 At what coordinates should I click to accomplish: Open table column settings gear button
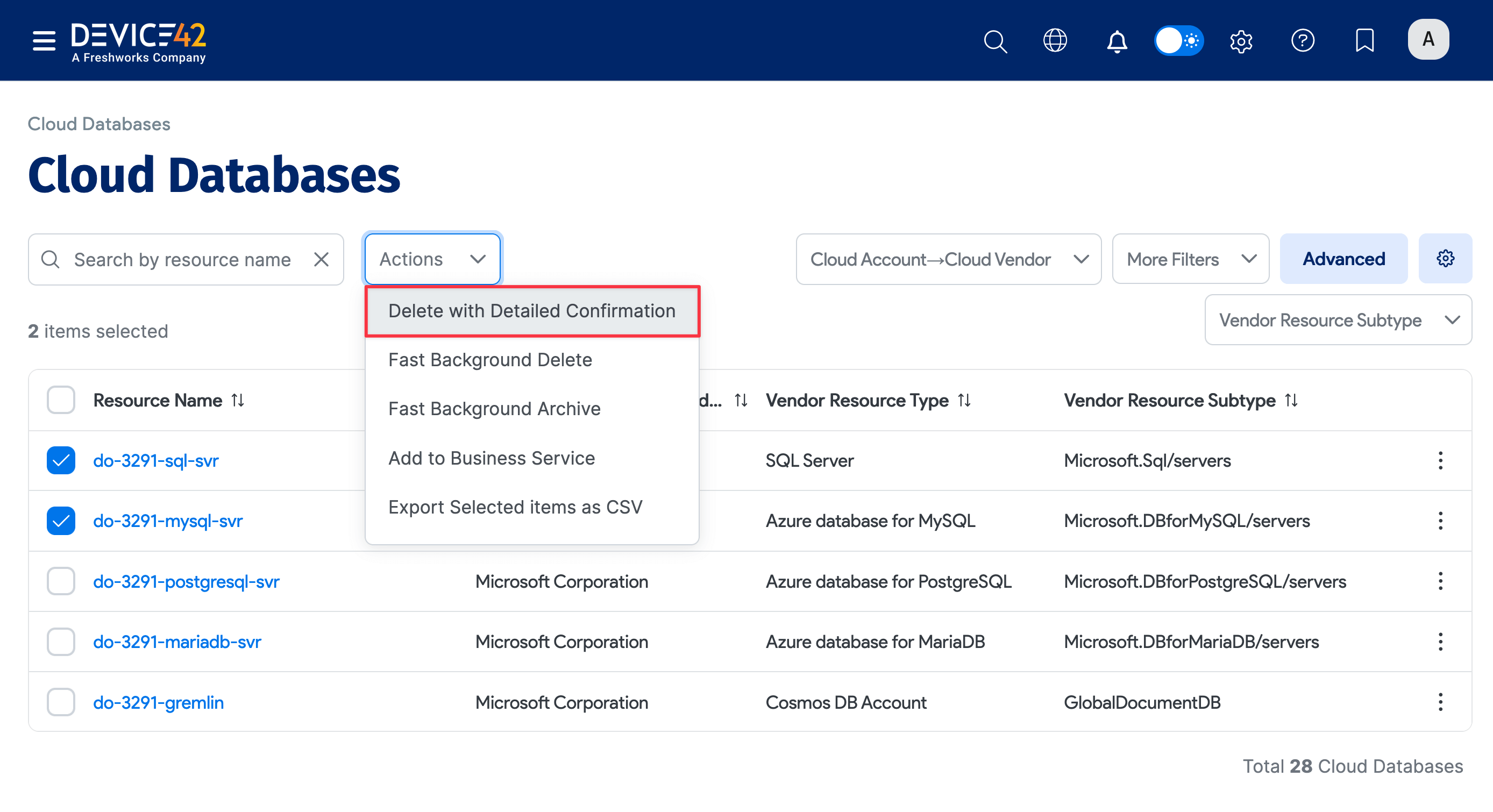coord(1445,259)
